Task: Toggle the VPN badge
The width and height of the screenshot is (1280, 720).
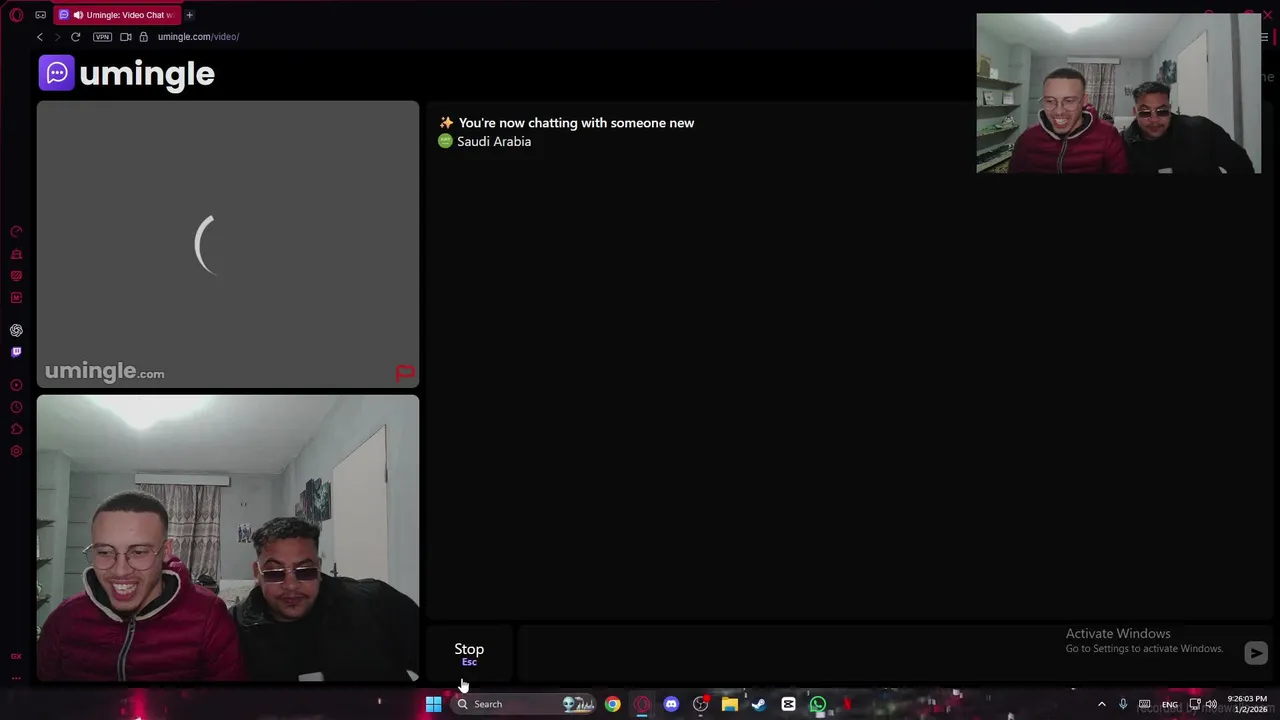Action: (102, 37)
